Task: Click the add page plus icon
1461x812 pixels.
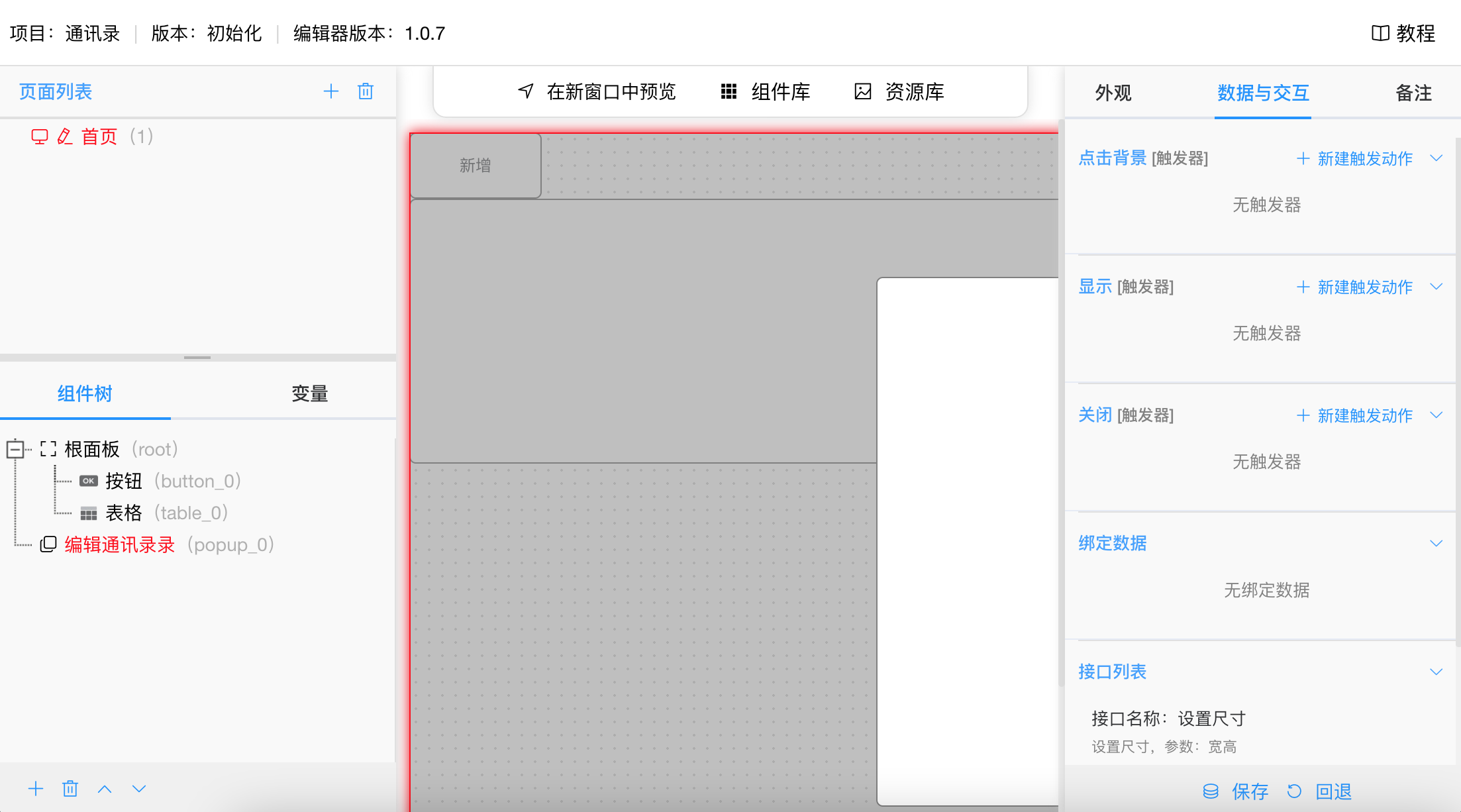Action: coord(331,91)
